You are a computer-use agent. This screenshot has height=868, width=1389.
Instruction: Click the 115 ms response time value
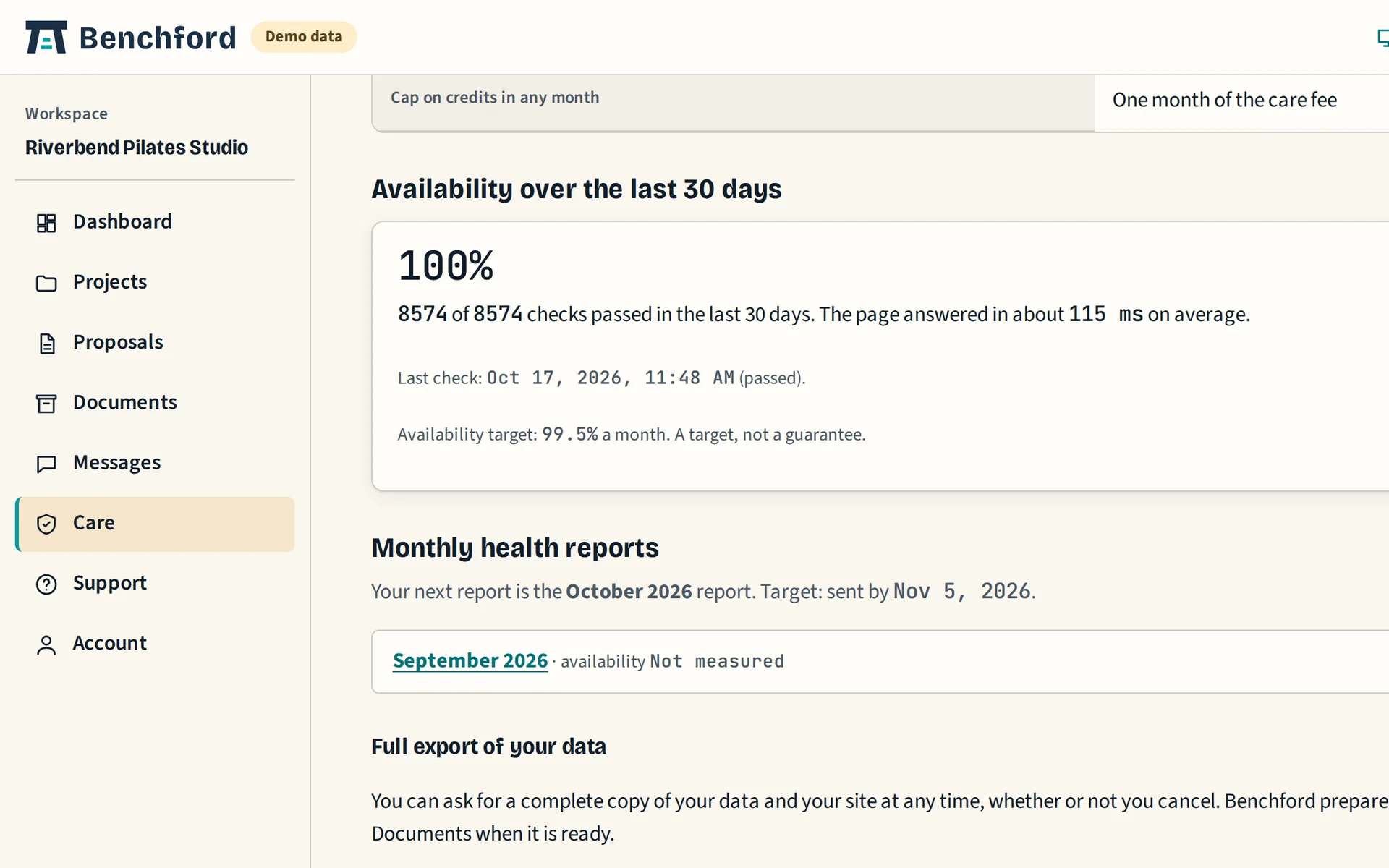[1105, 314]
